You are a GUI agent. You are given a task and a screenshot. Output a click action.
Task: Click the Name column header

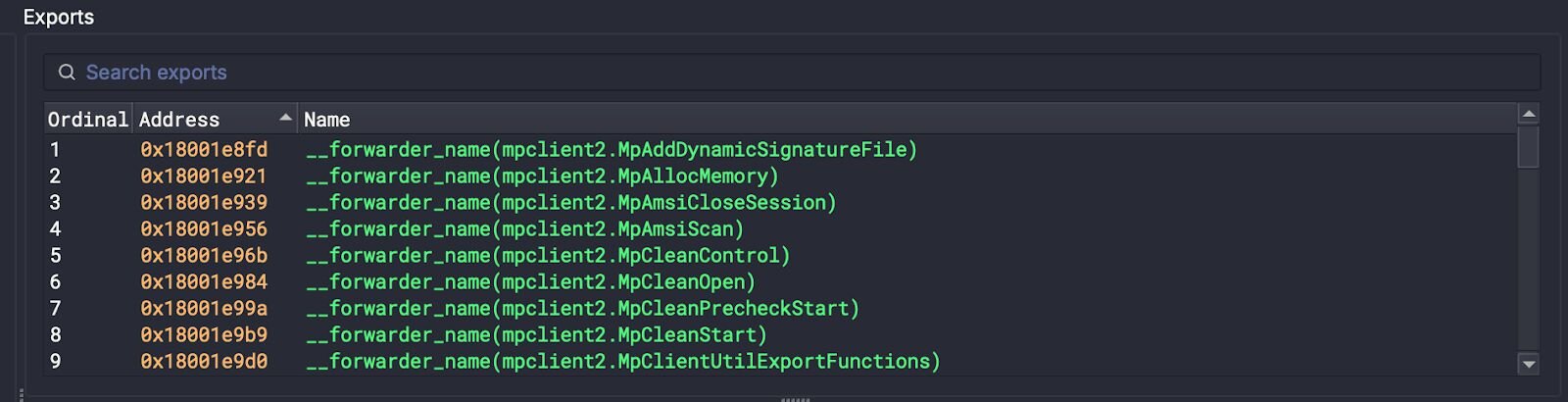click(327, 120)
